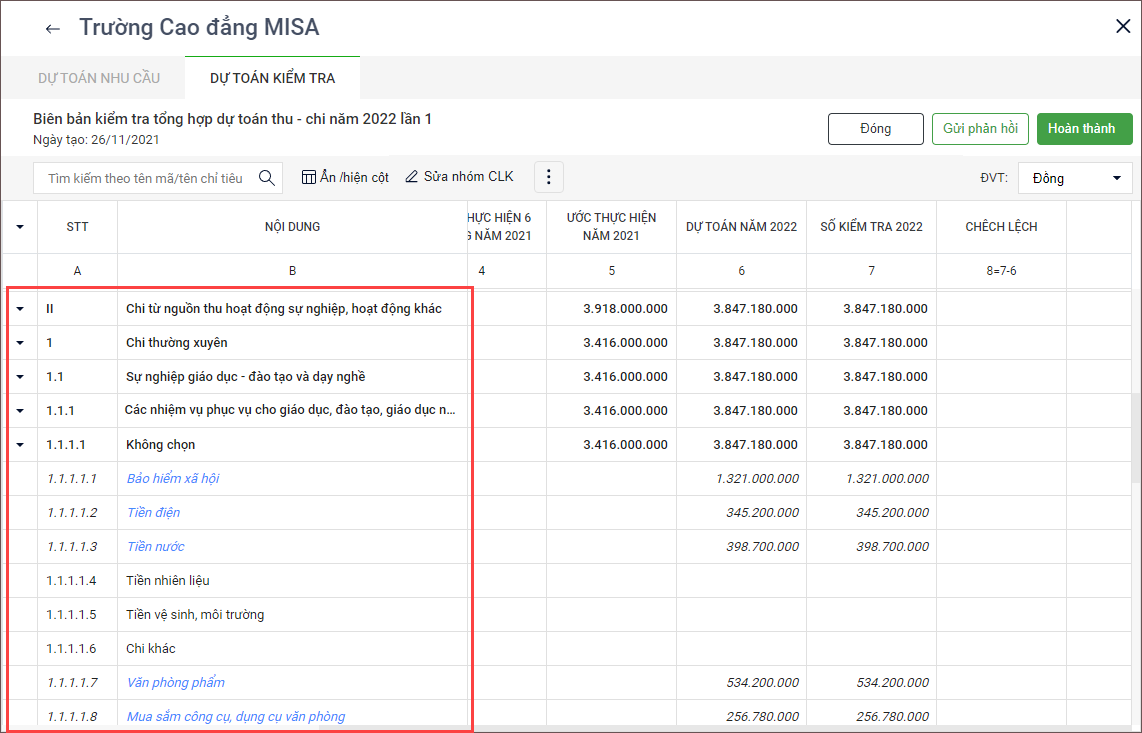Click the Đóng button
This screenshot has width=1142, height=733.
[x=875, y=129]
